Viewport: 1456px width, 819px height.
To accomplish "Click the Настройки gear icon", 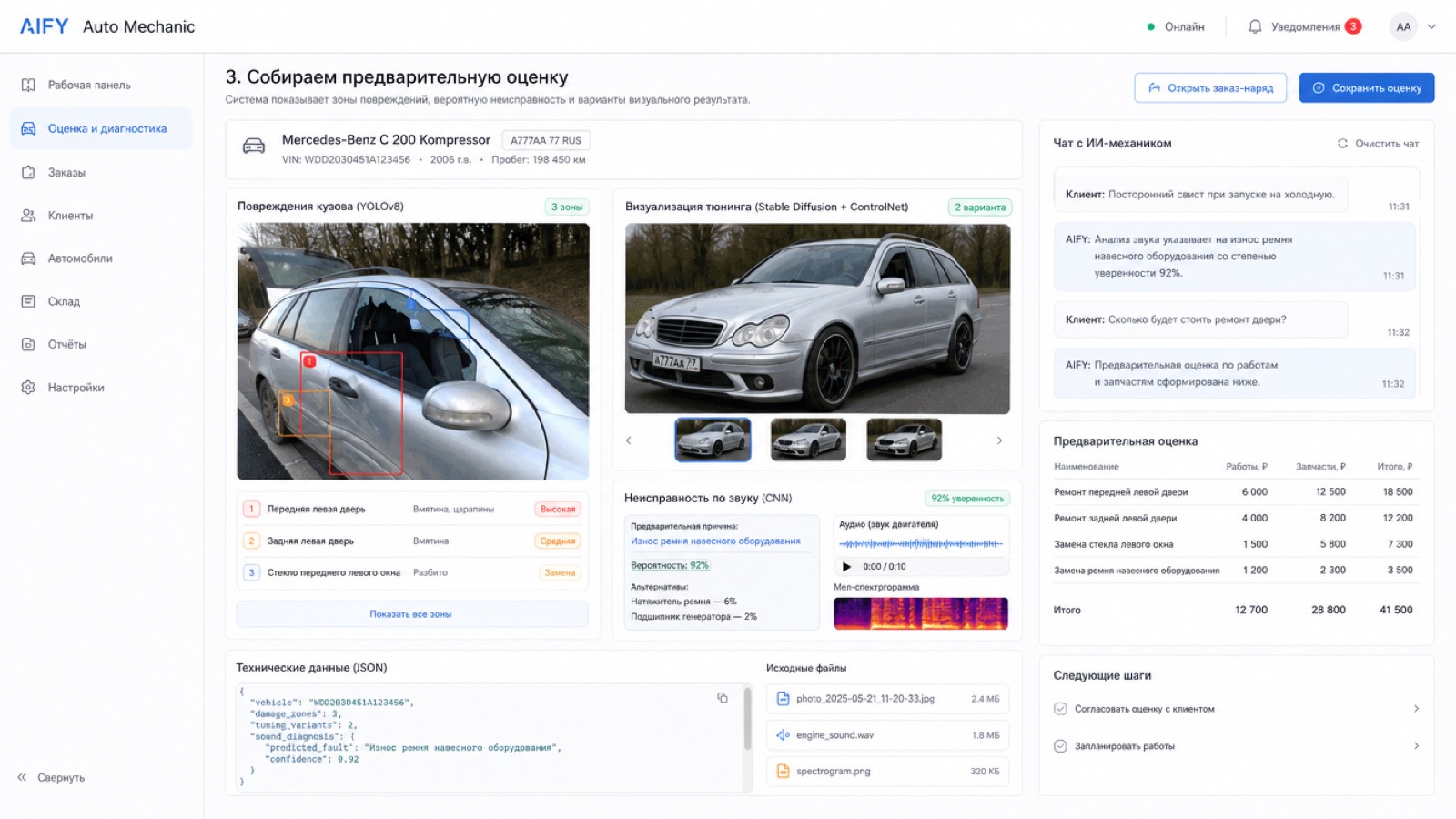I will (28, 388).
